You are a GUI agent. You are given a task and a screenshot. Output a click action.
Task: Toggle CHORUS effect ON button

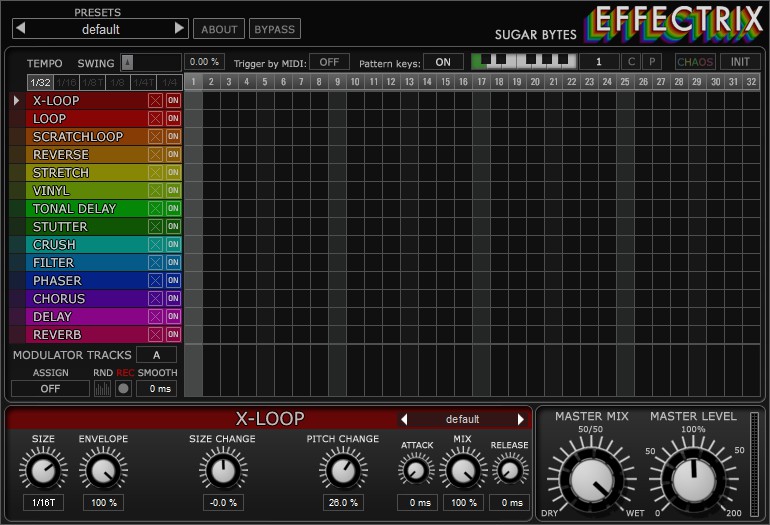[x=173, y=298]
